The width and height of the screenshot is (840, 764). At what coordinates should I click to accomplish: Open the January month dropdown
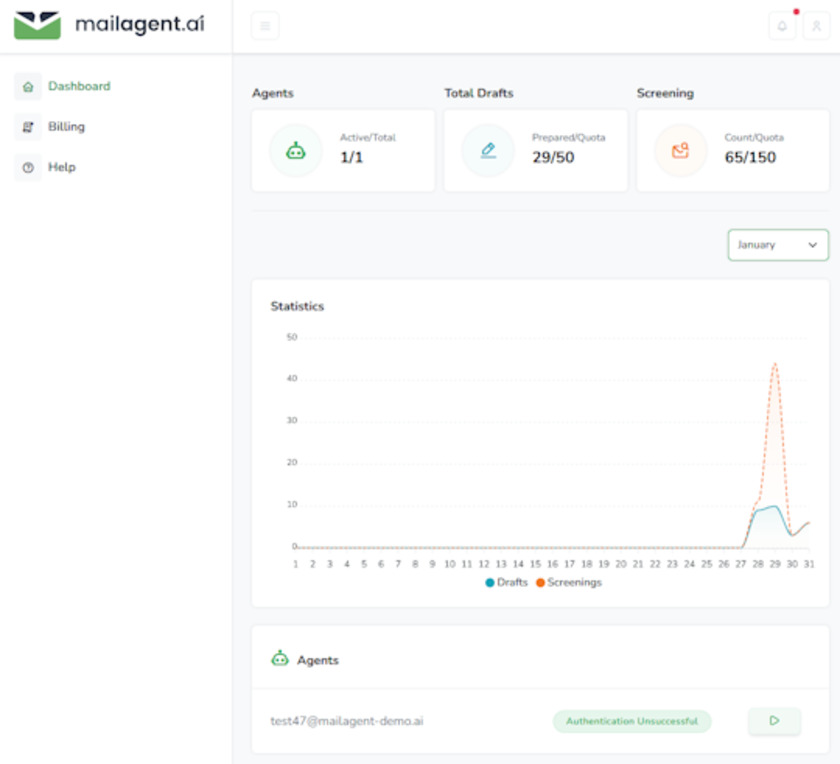777,245
